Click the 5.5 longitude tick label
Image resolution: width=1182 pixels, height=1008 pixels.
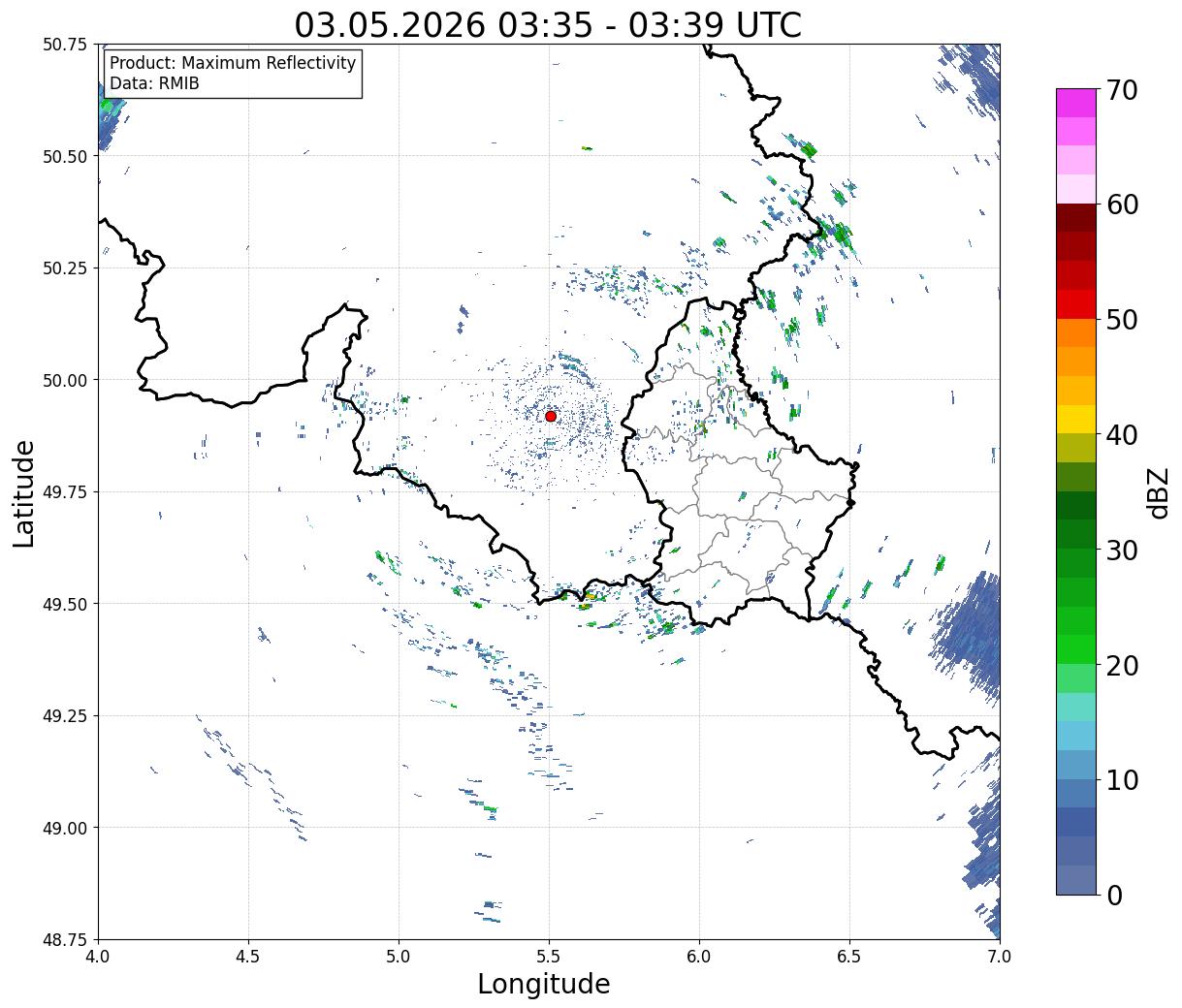point(549,957)
